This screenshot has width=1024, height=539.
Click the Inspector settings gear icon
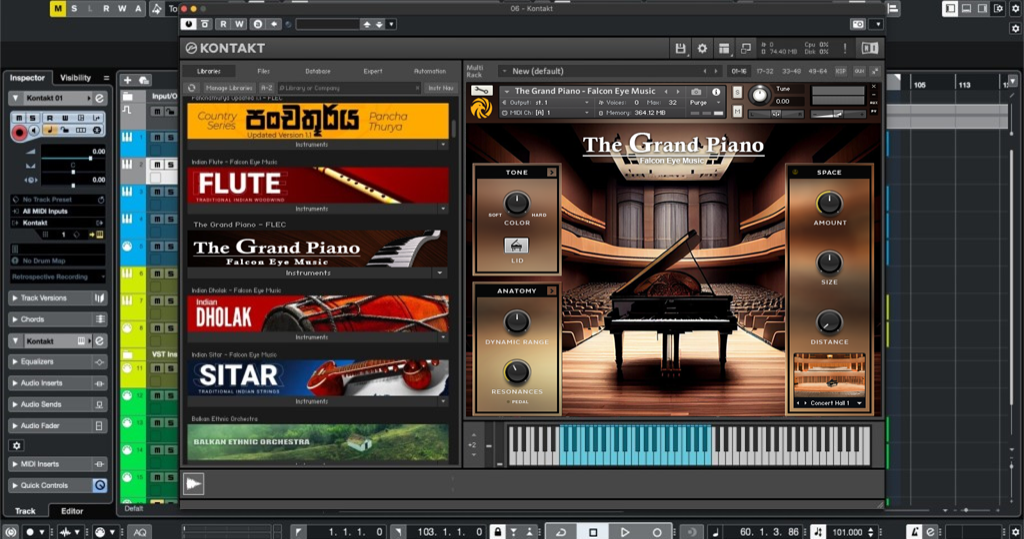pos(16,445)
